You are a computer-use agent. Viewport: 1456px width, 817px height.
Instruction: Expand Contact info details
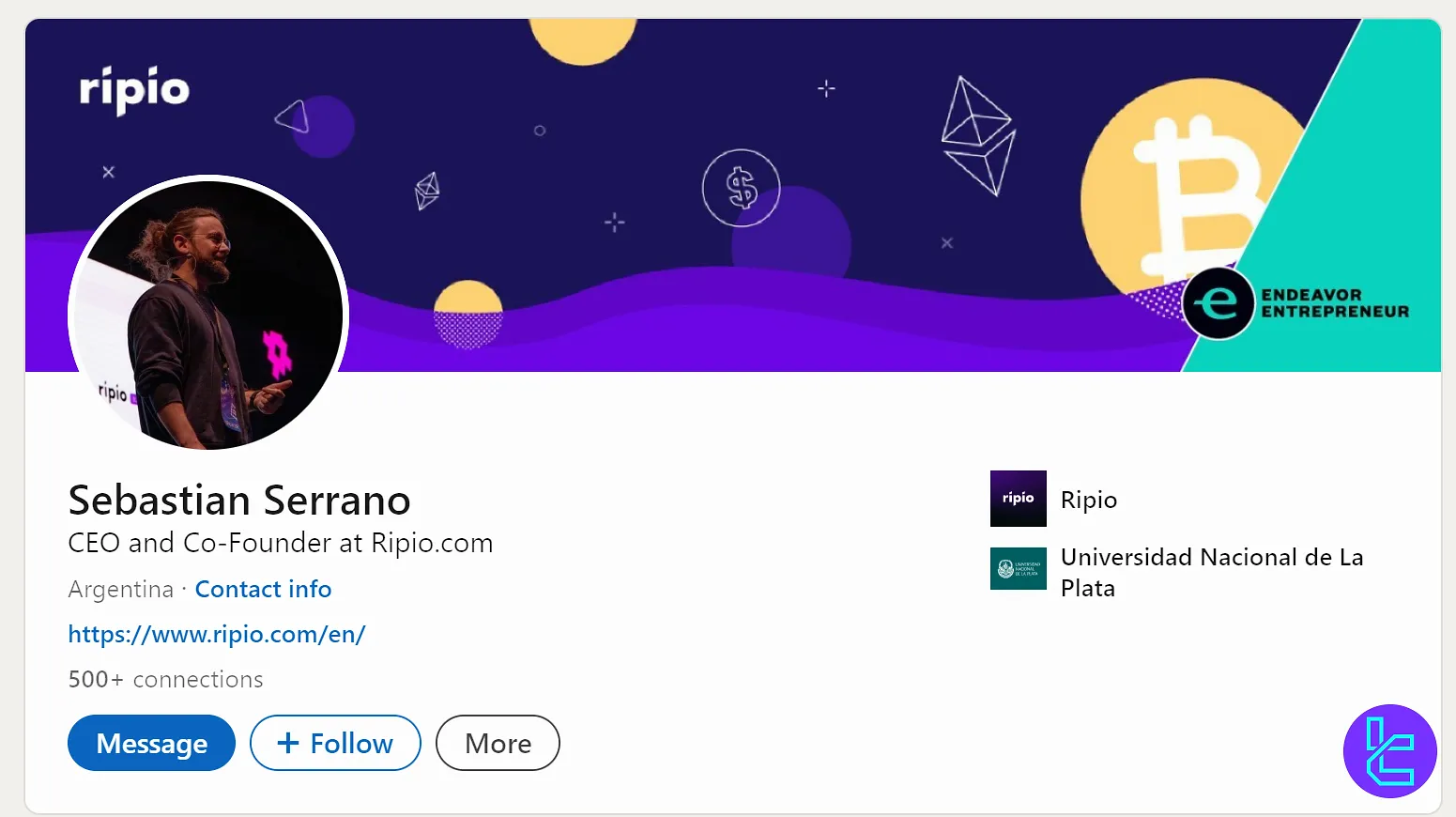263,589
